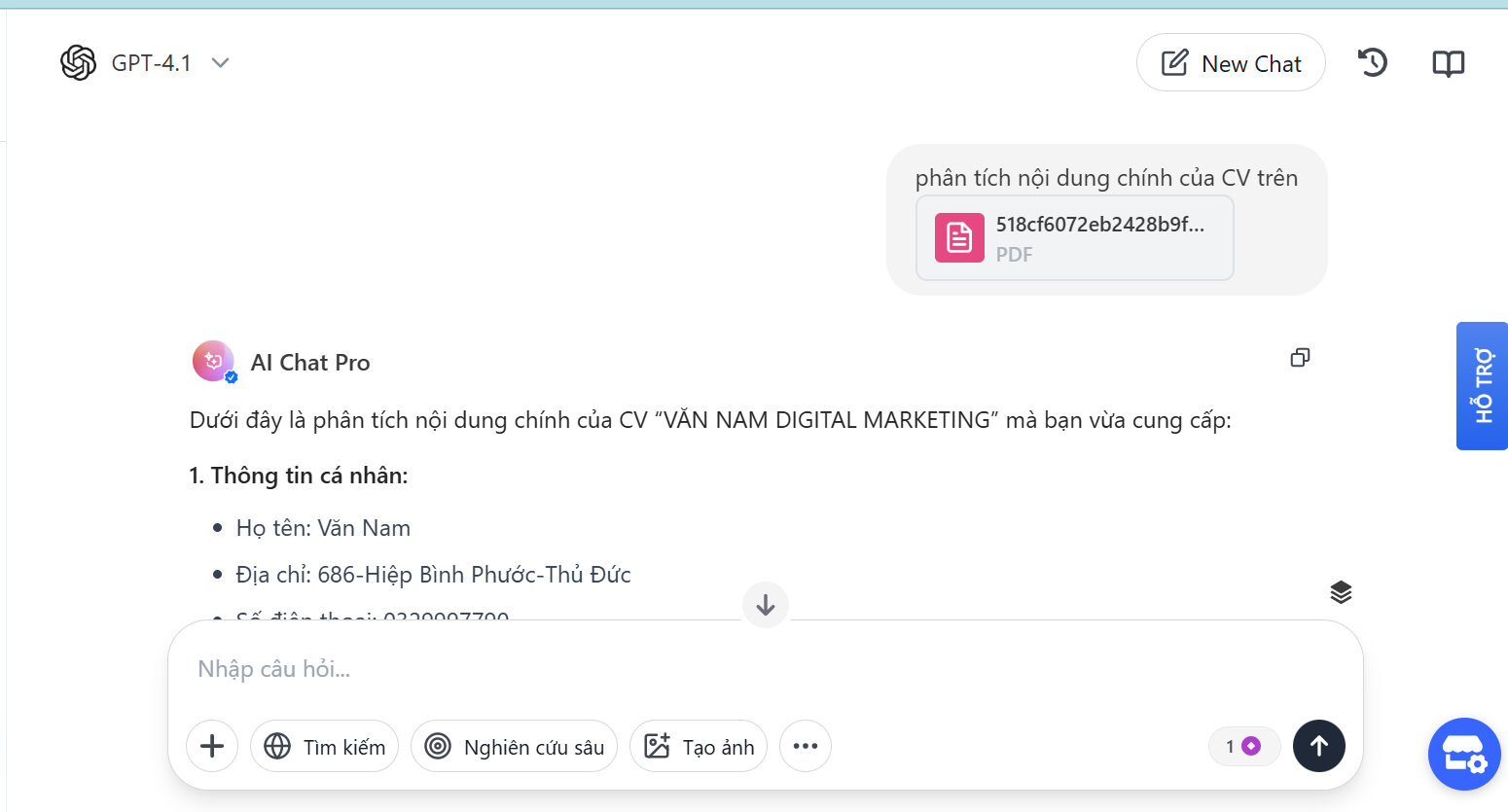Screen dimensions: 1508x812
Task: Open the HỖ TRỢ support tab
Action: click(1482, 386)
